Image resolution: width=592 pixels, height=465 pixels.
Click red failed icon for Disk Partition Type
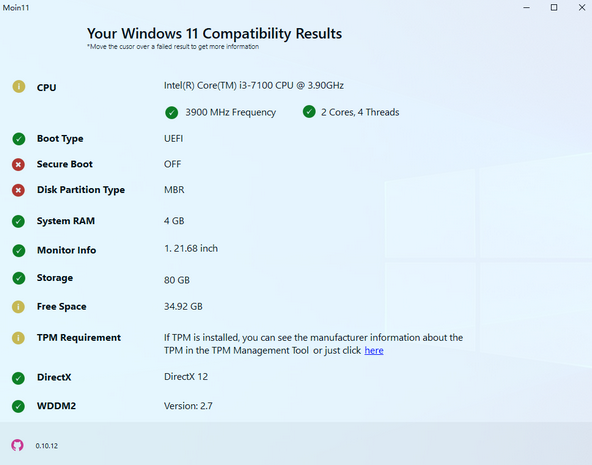click(18, 190)
